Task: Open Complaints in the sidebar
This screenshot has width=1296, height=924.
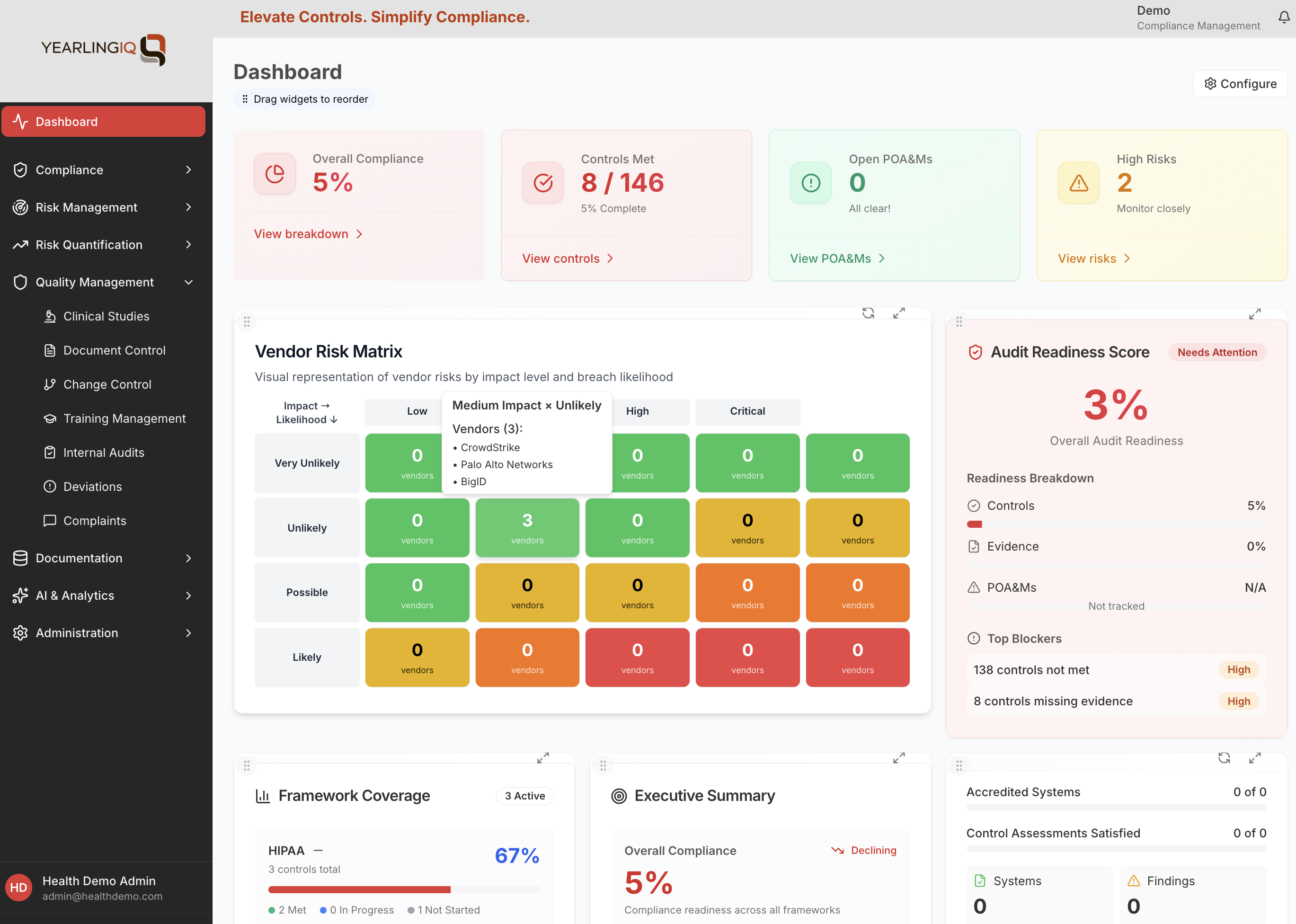Action: coord(95,521)
